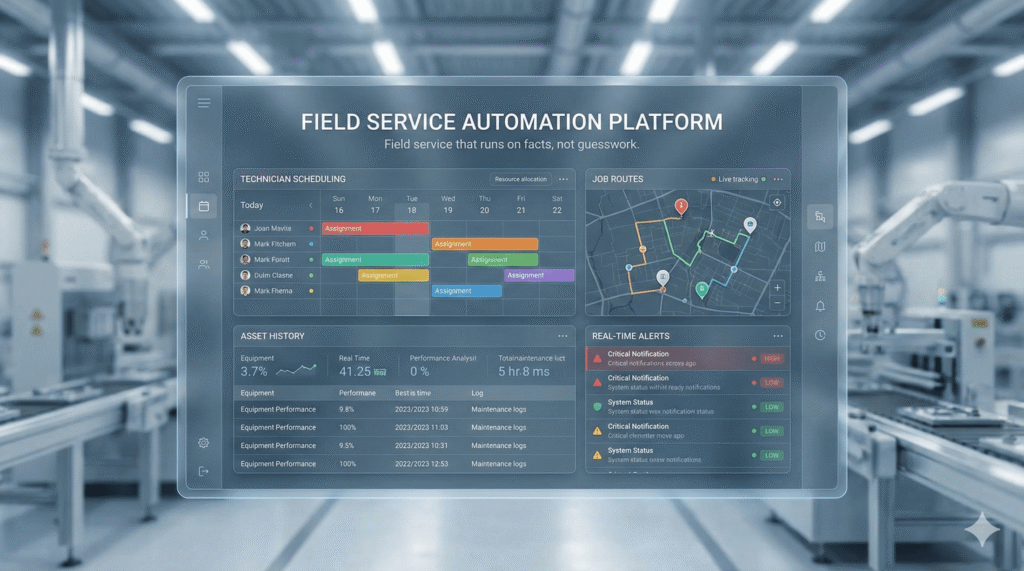Select Tue 18 in the schedule header

click(411, 205)
